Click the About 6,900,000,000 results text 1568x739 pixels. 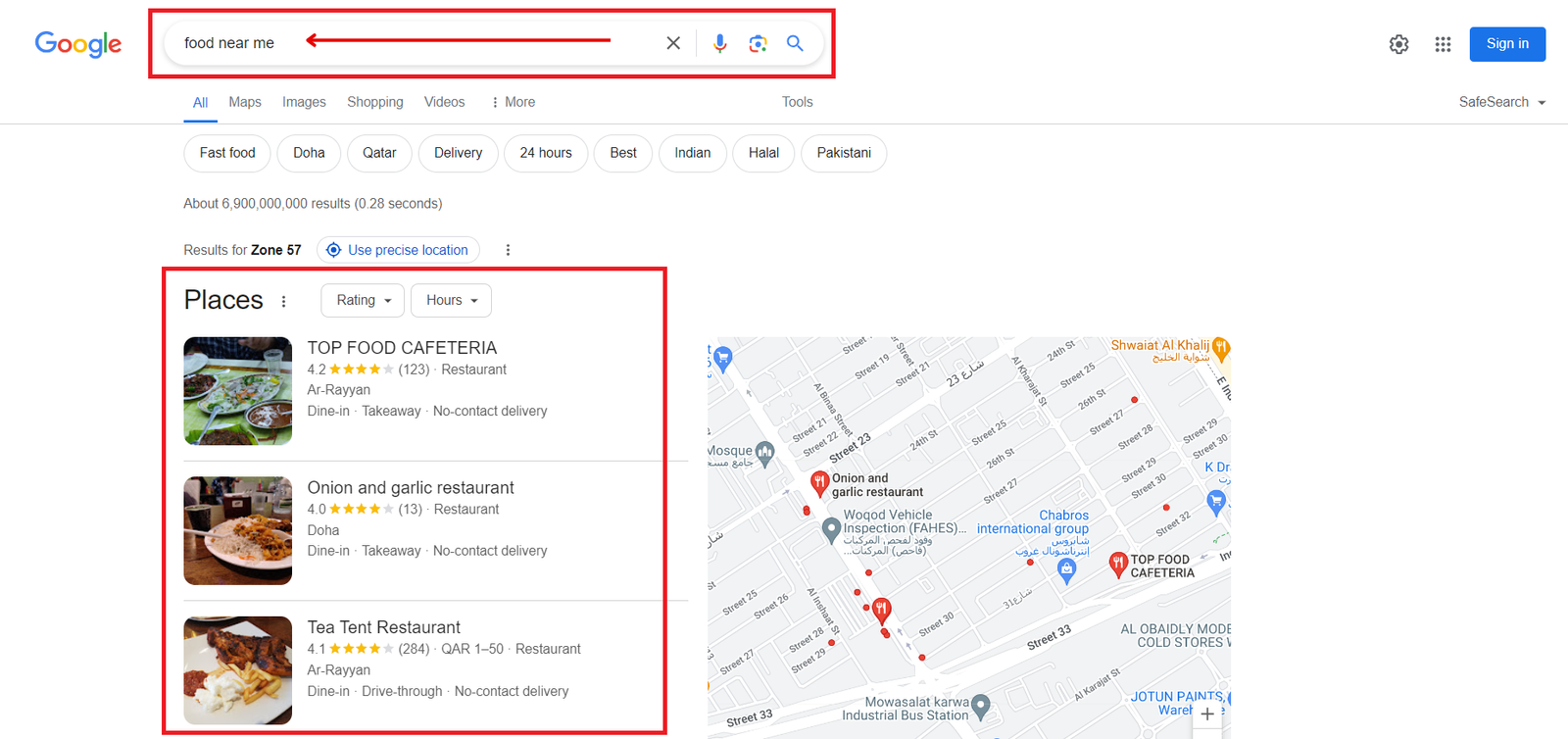click(x=313, y=204)
